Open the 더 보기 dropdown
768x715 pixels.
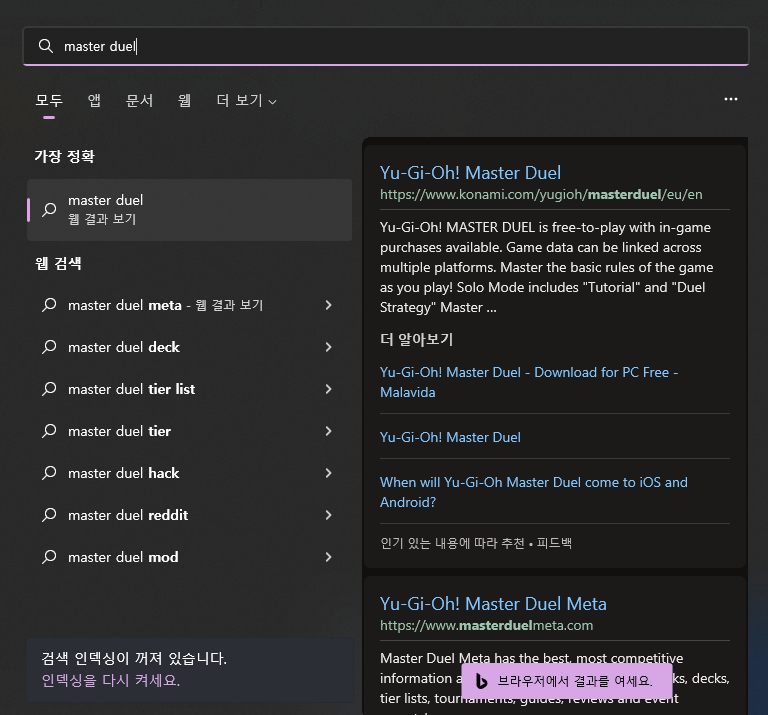[246, 100]
